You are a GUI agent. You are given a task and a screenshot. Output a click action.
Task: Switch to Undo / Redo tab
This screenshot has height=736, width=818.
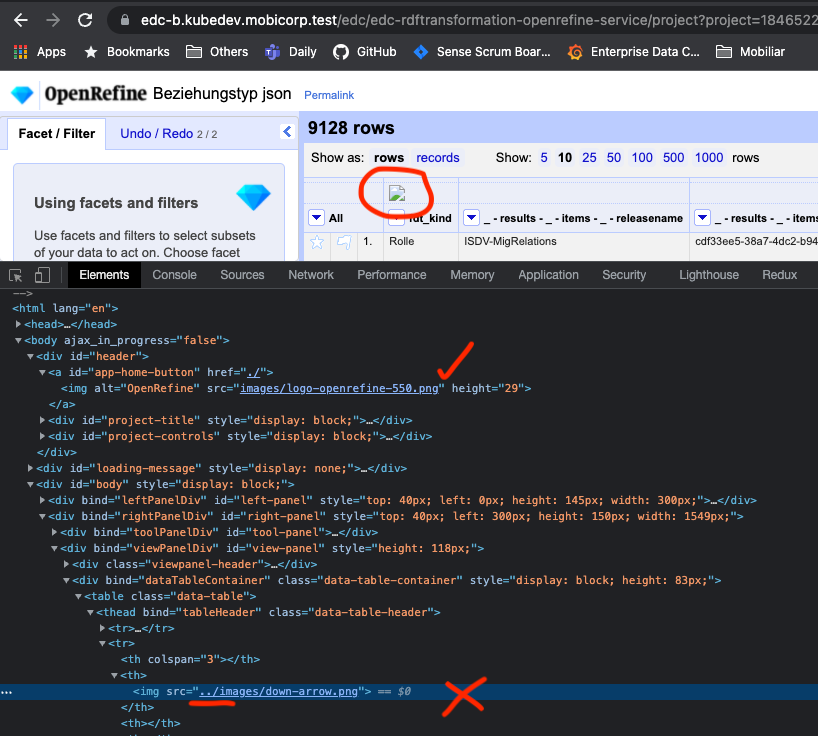[x=169, y=134]
